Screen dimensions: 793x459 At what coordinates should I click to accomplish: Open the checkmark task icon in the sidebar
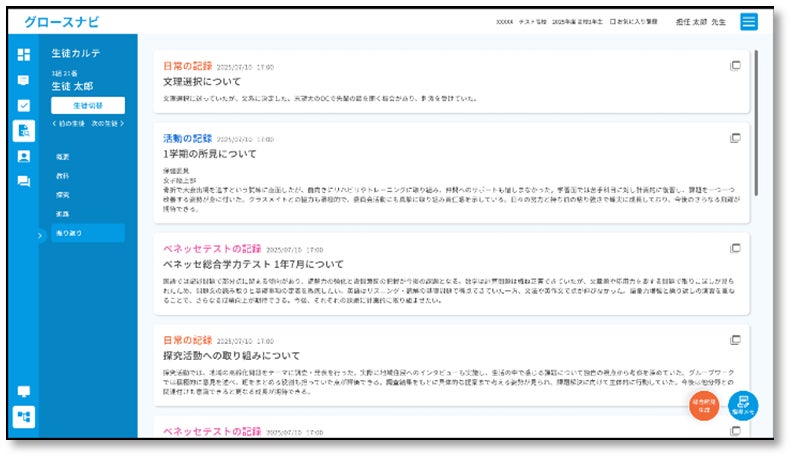coord(24,105)
